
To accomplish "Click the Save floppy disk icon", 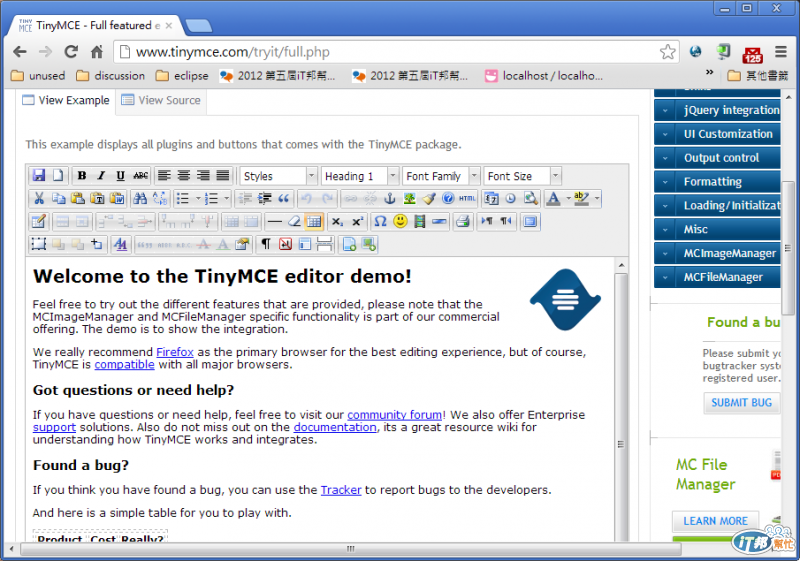I will pos(39,175).
